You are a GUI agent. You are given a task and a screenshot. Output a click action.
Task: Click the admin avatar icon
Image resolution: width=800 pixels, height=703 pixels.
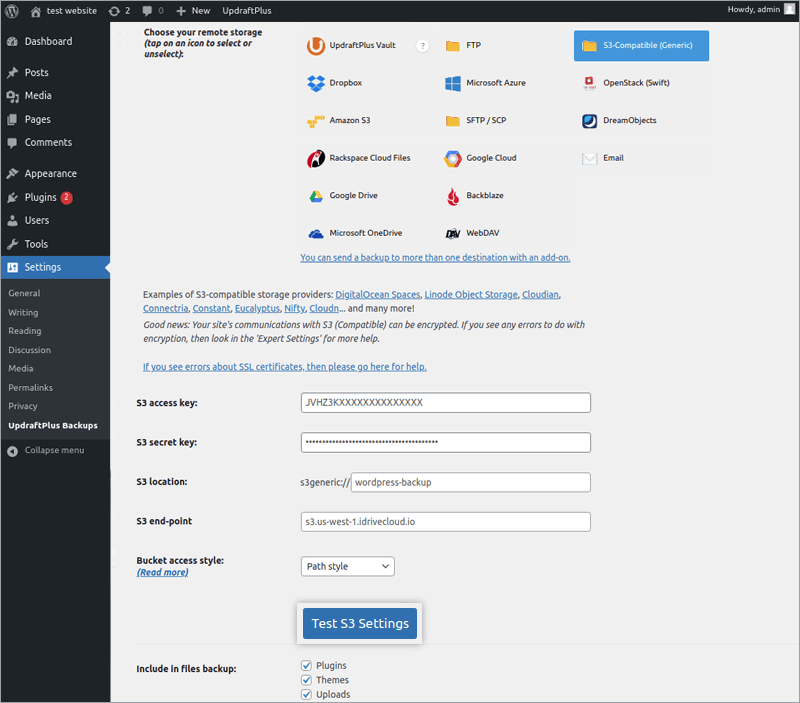789,10
